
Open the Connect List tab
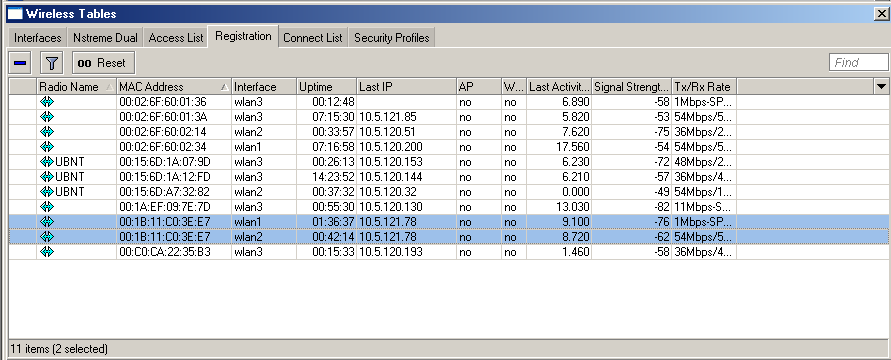coord(313,38)
